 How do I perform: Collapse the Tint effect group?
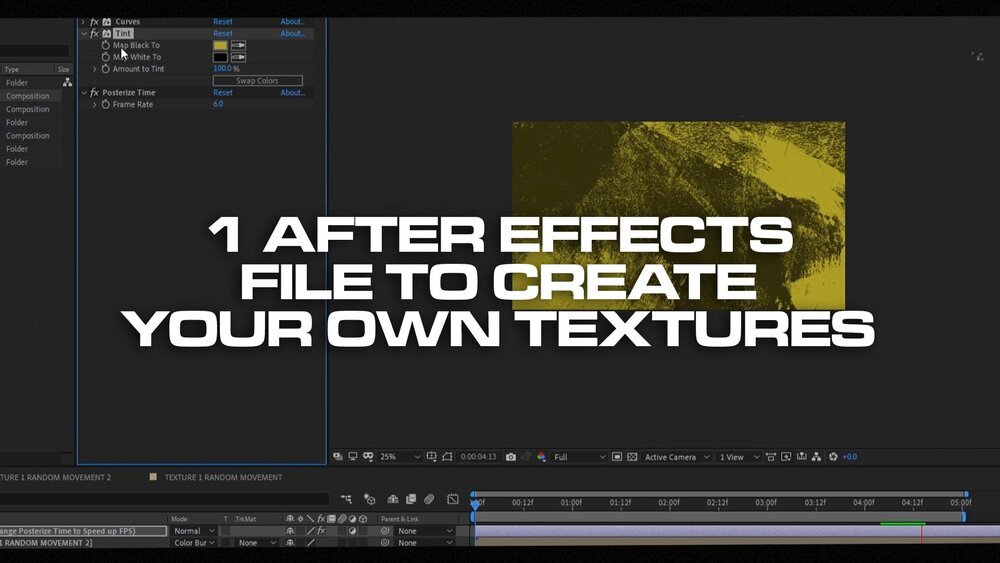83,33
